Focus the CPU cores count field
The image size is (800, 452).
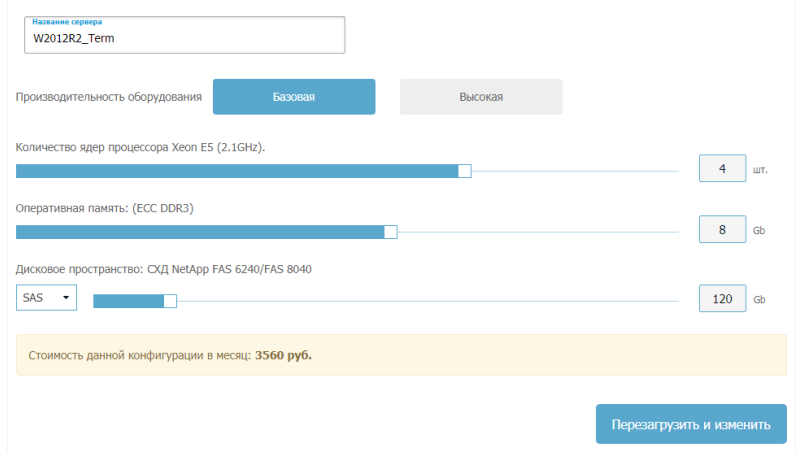point(722,169)
